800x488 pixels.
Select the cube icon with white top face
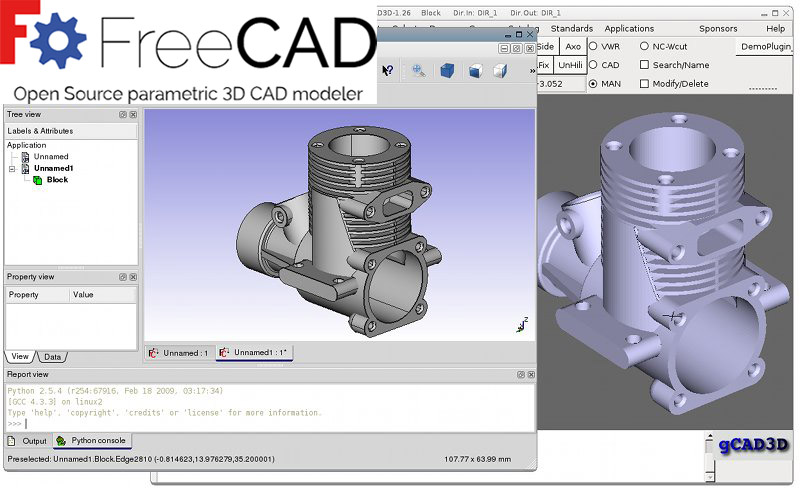475,70
